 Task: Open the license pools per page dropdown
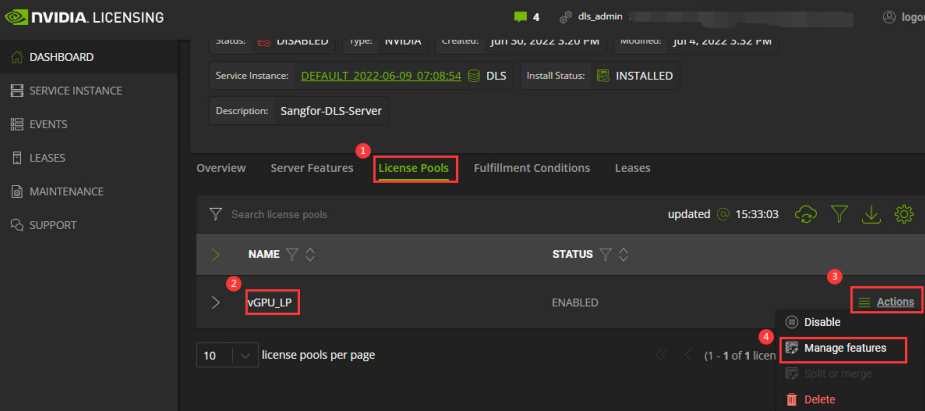click(227, 356)
